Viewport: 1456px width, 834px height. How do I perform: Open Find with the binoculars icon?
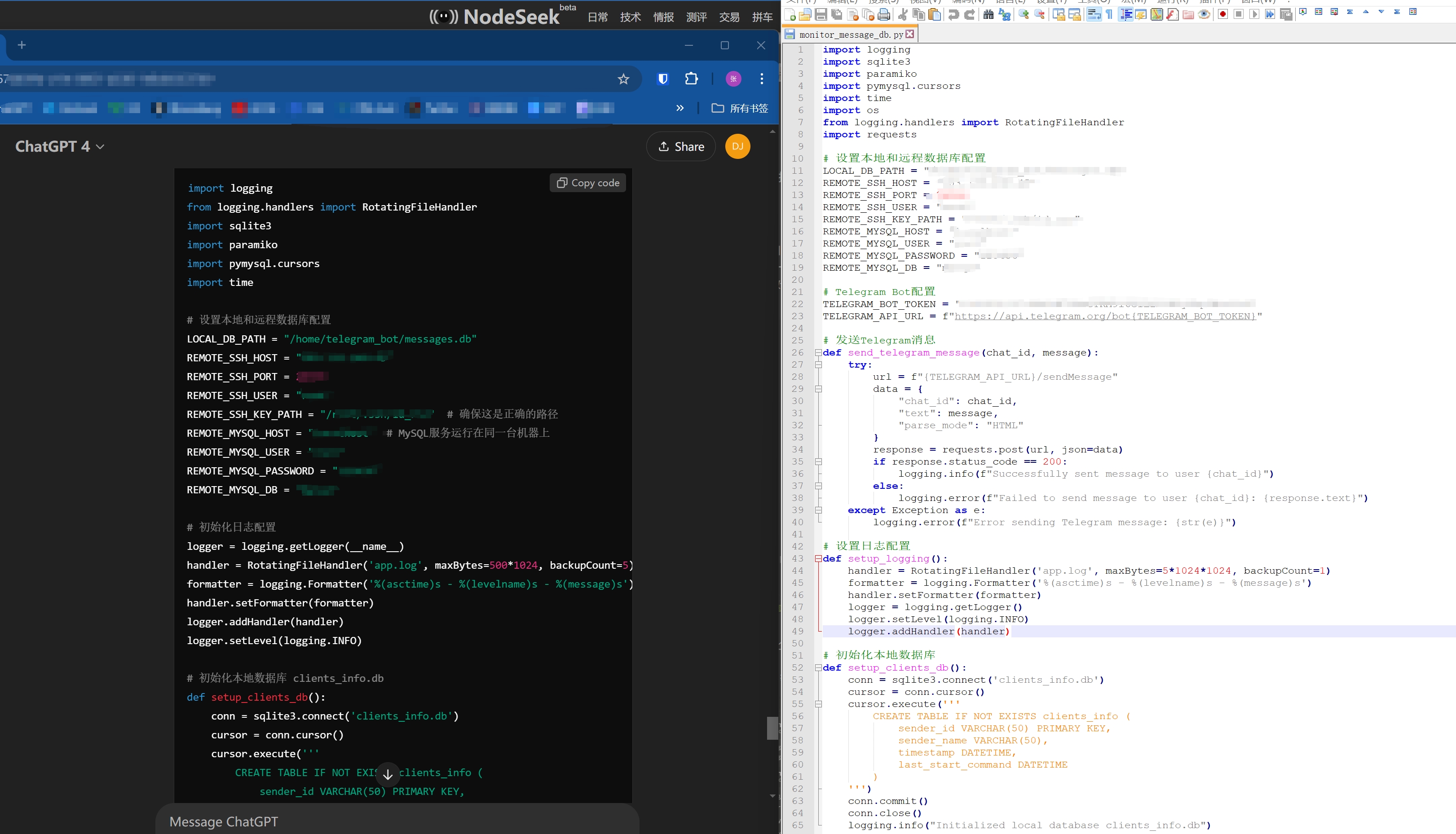988,14
